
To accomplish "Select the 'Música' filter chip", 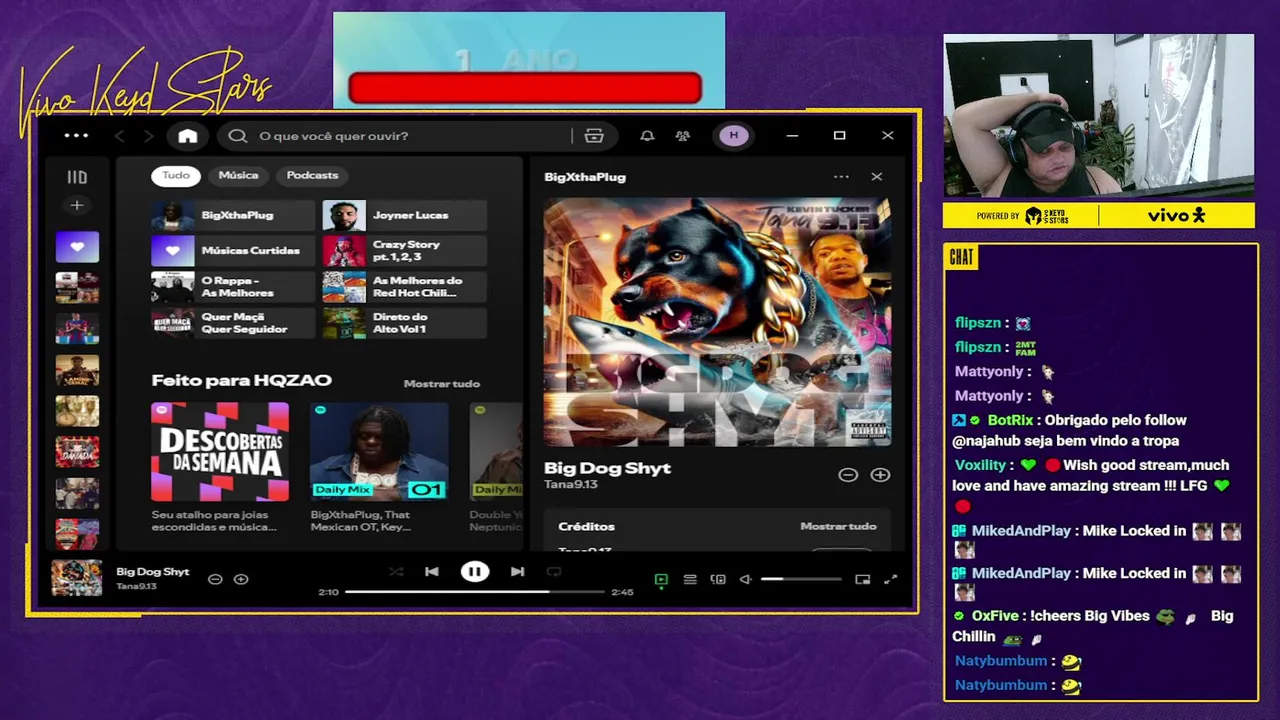I will tap(238, 175).
